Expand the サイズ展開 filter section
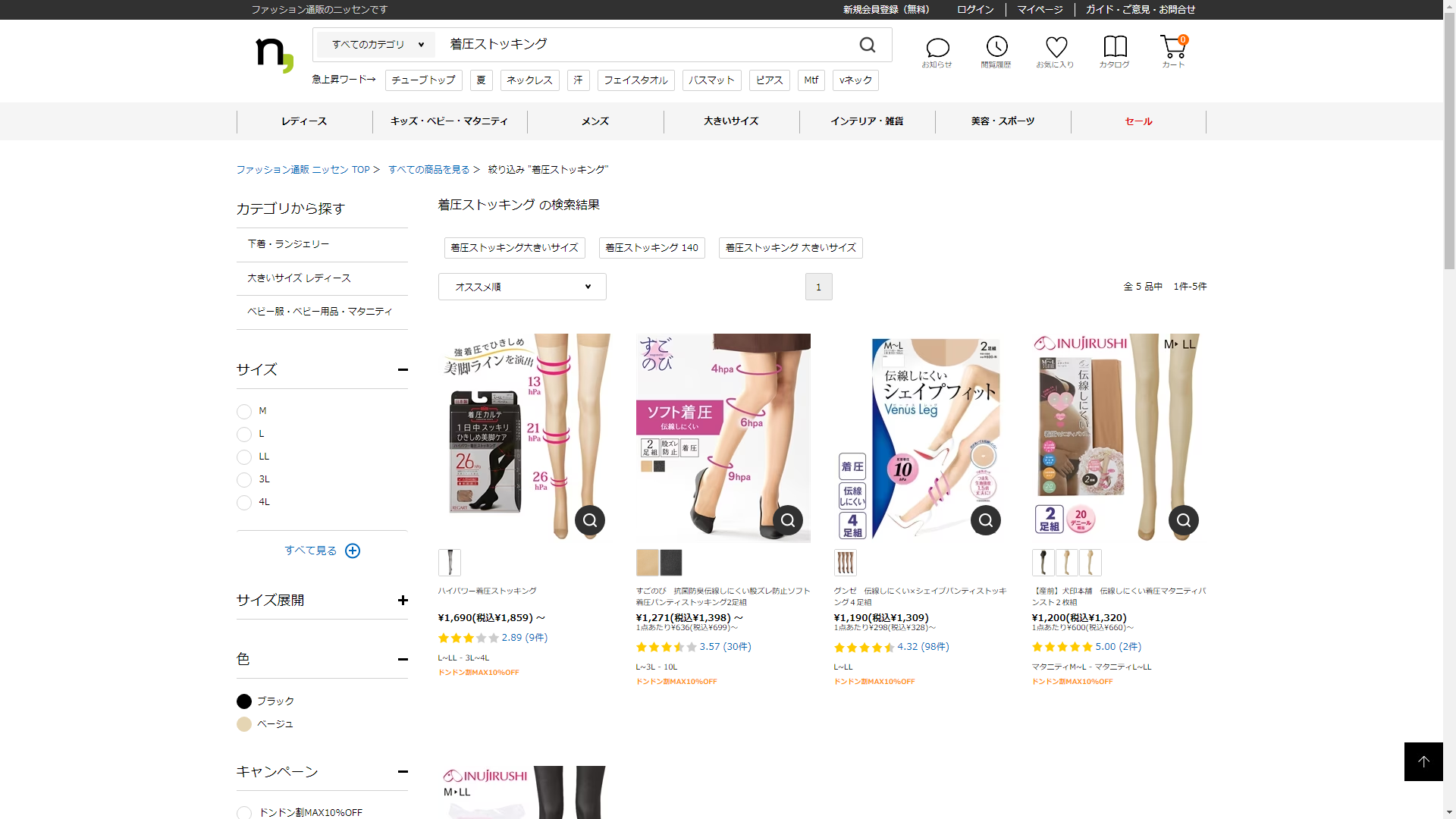The width and height of the screenshot is (1456, 819). click(403, 600)
